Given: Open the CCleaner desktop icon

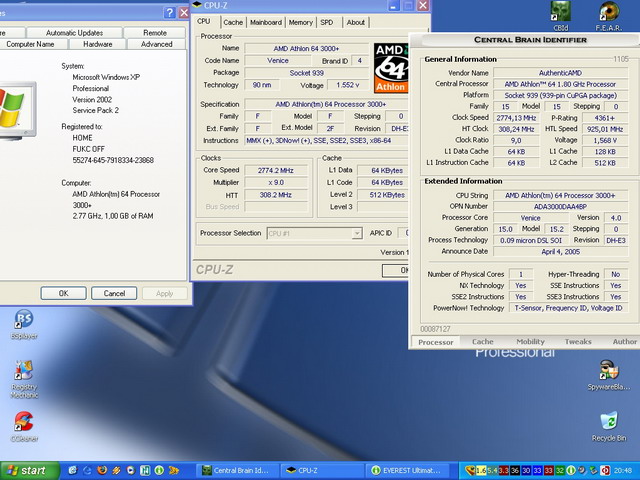Looking at the screenshot, I should click(x=23, y=421).
